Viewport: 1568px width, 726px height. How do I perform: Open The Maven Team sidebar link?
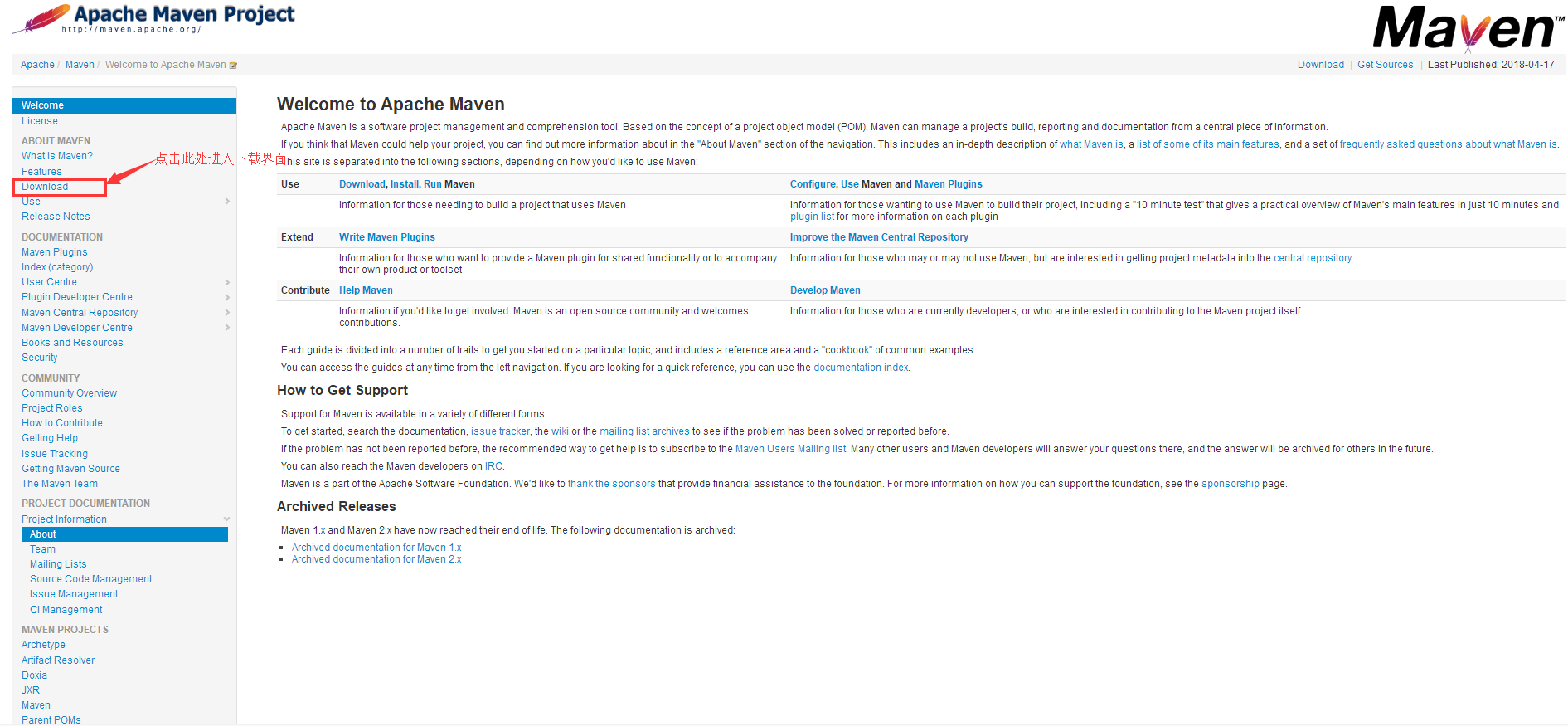coord(60,484)
